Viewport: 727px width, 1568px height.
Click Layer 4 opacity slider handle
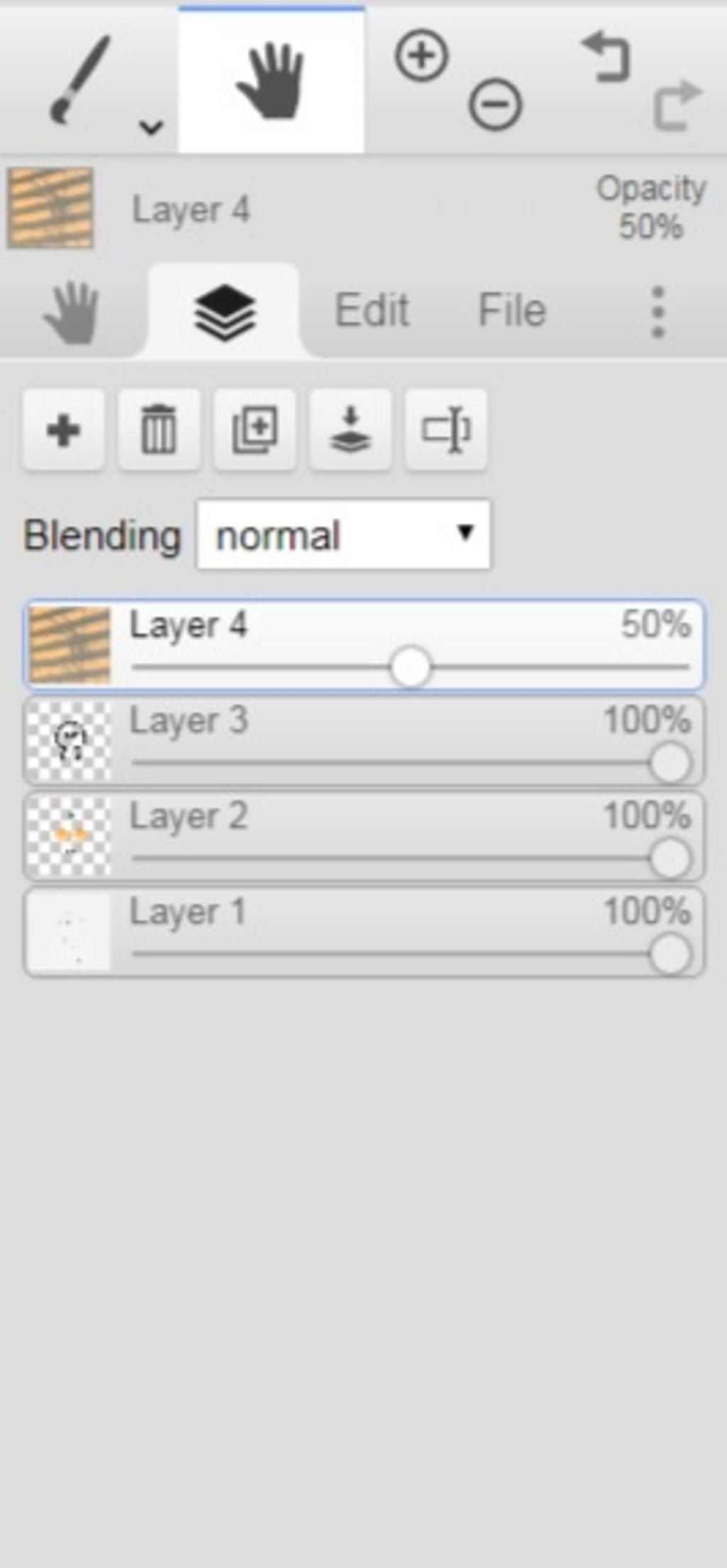410,667
